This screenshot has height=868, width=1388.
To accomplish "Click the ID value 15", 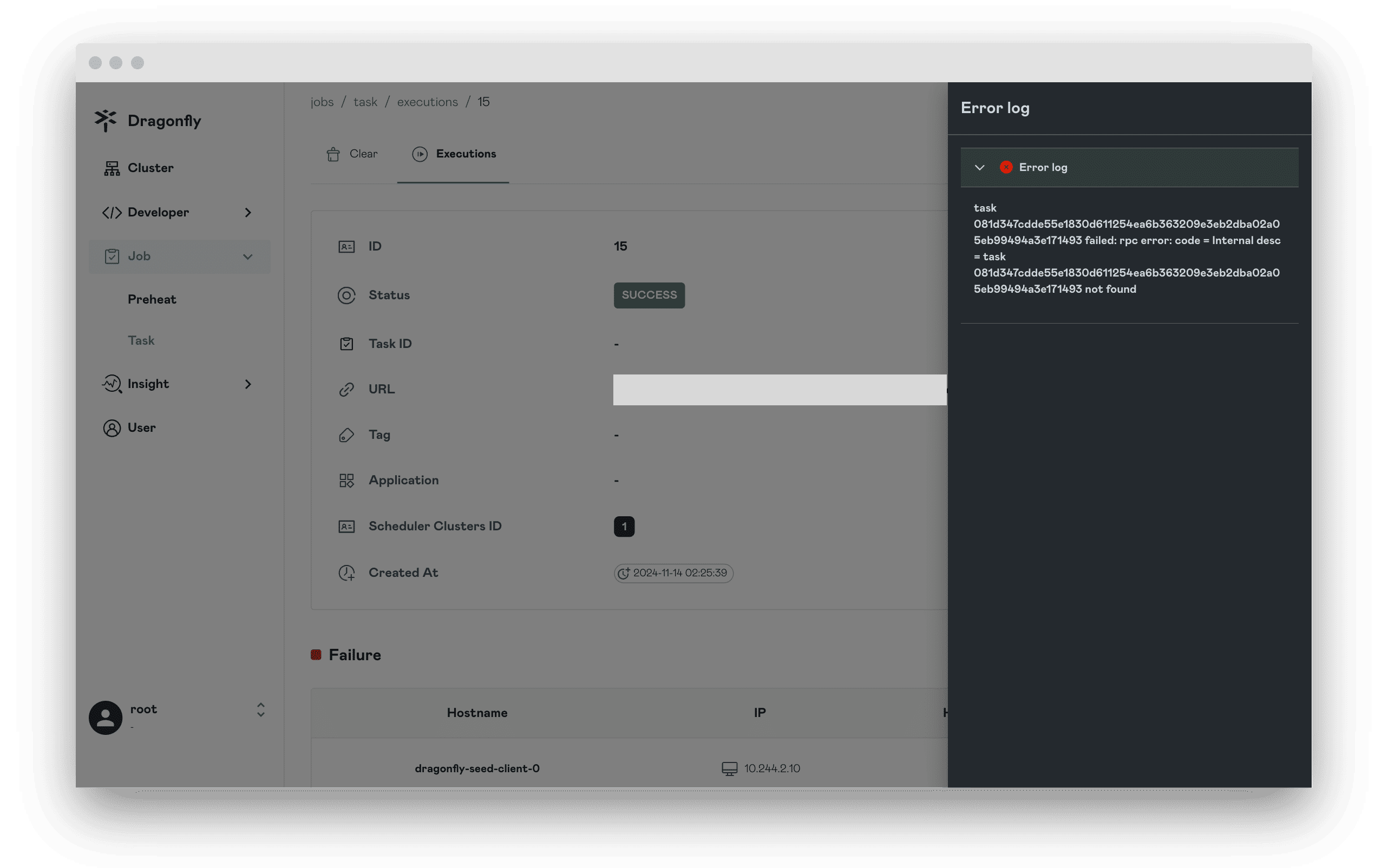I will pyautogui.click(x=620, y=247).
